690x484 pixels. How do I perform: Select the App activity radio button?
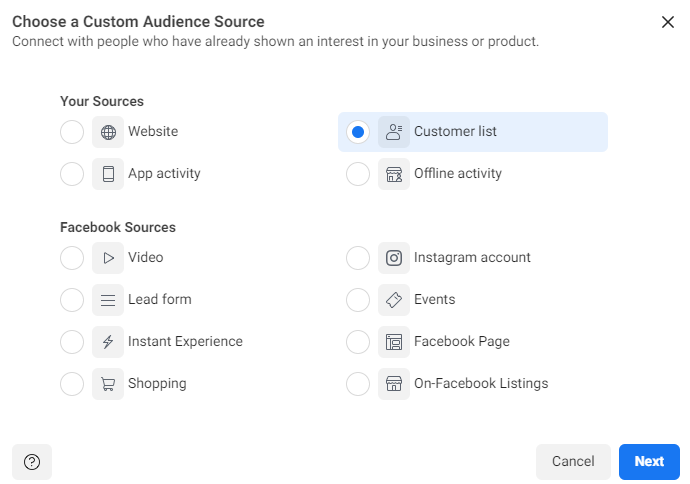coord(72,174)
